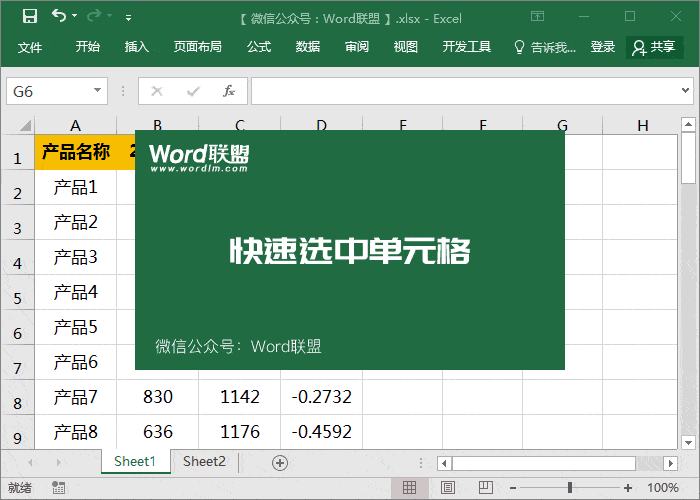The height and width of the screenshot is (500, 700).
Task: Click the 产品名称 header cell
Action: coord(75,152)
